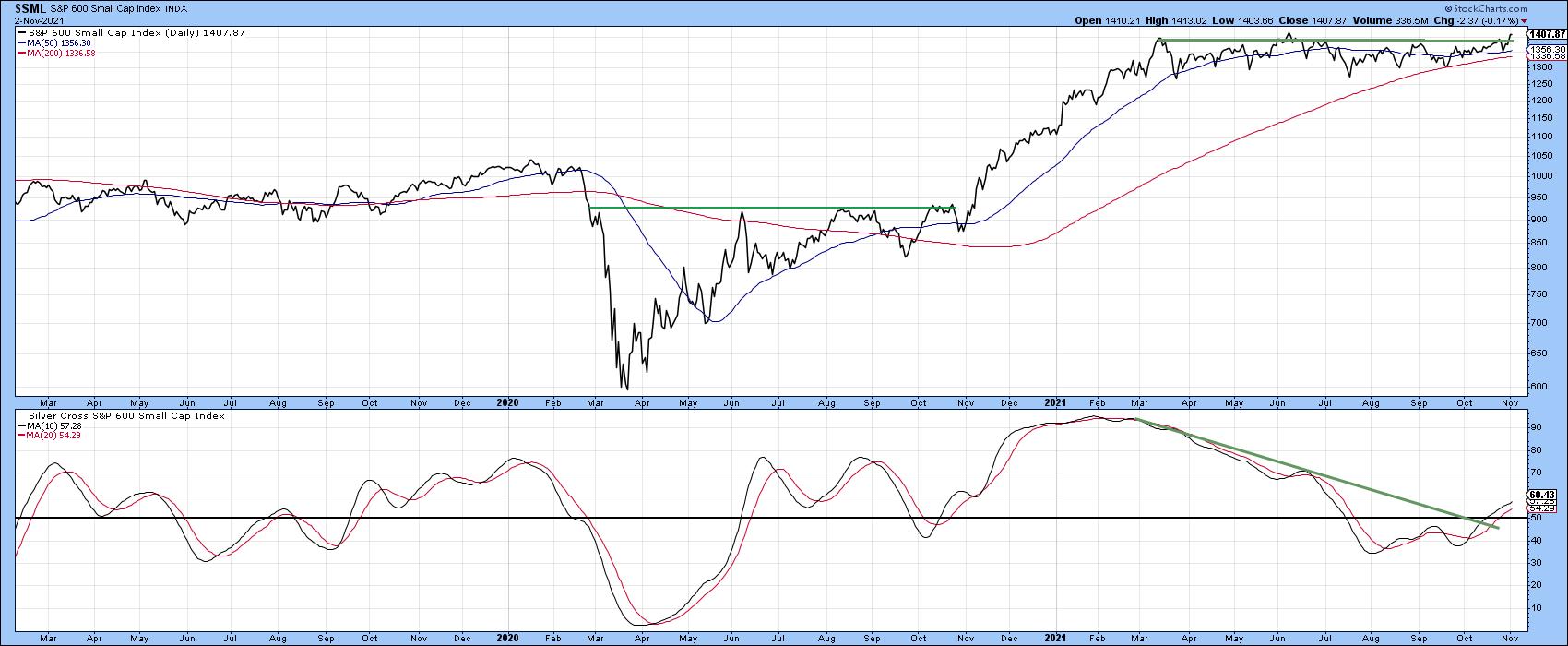The height and width of the screenshot is (646, 1568).
Task: Click the MA(200) 1336.58 legend entry
Action: click(56, 53)
